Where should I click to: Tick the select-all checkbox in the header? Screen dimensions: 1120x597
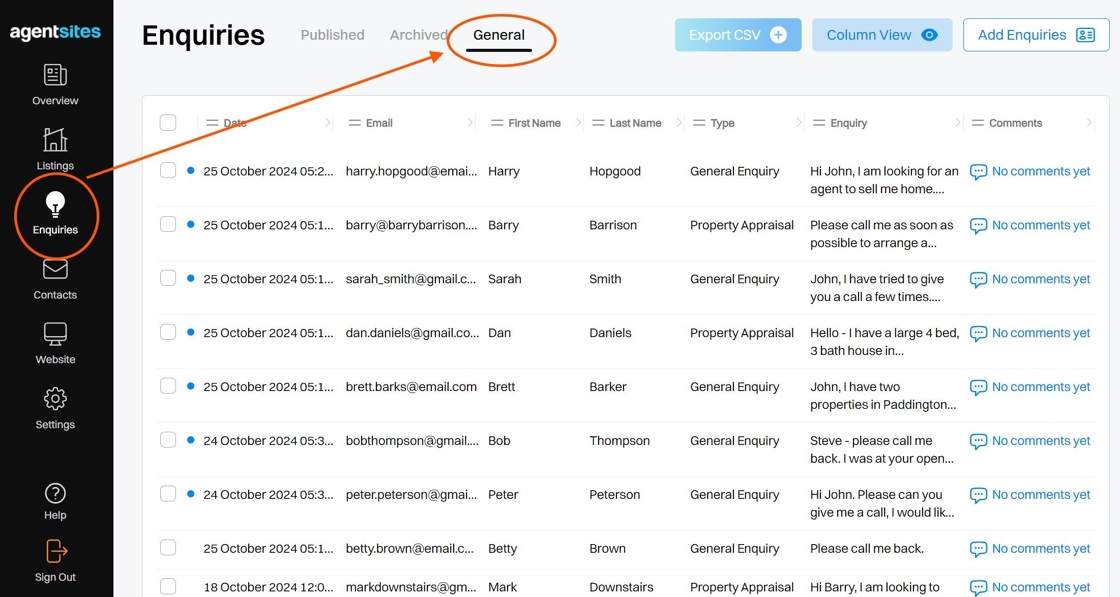(168, 122)
